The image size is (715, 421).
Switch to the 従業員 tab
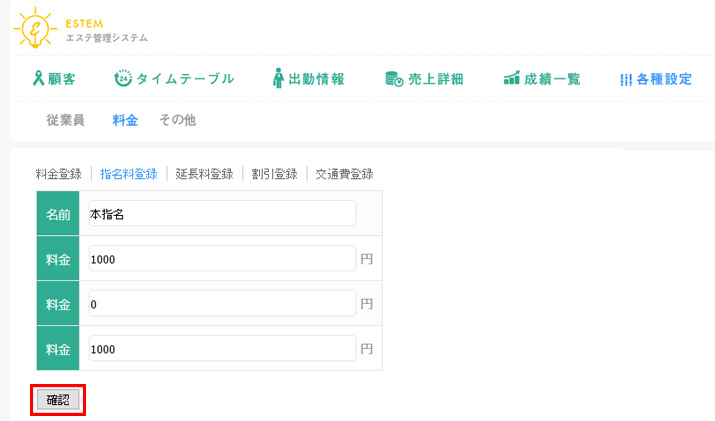pyautogui.click(x=65, y=120)
